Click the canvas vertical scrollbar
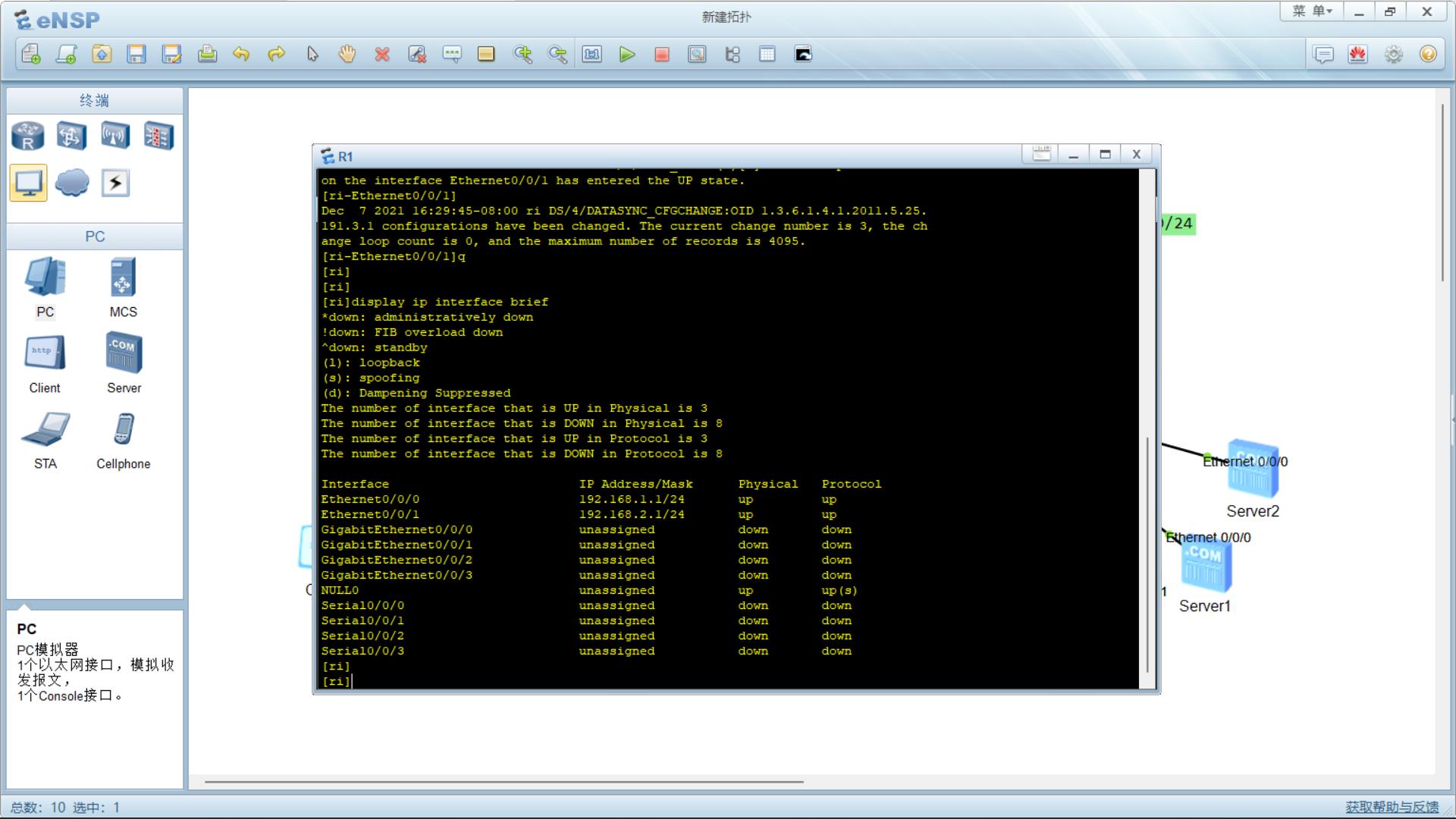1456x819 pixels. (x=1443, y=193)
